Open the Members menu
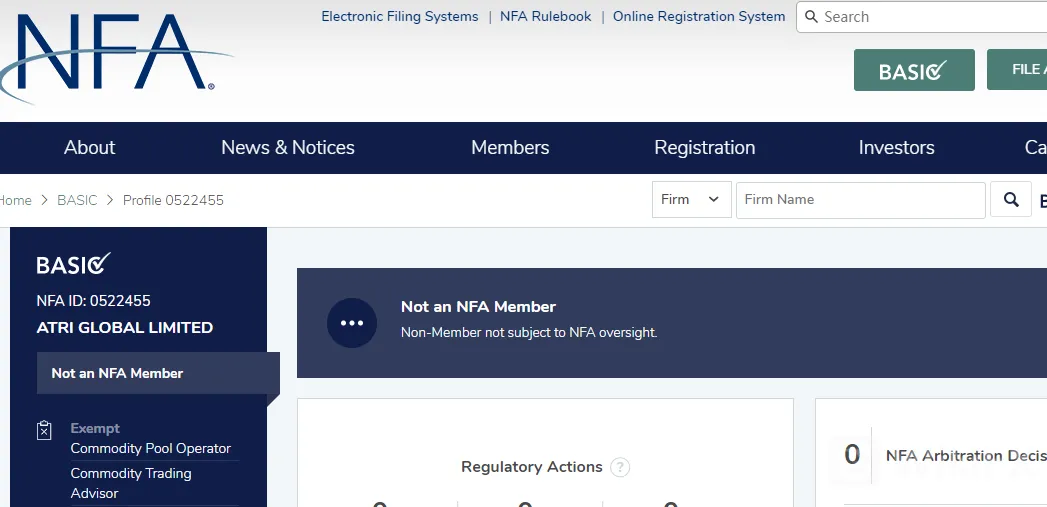1047x507 pixels. pos(510,148)
